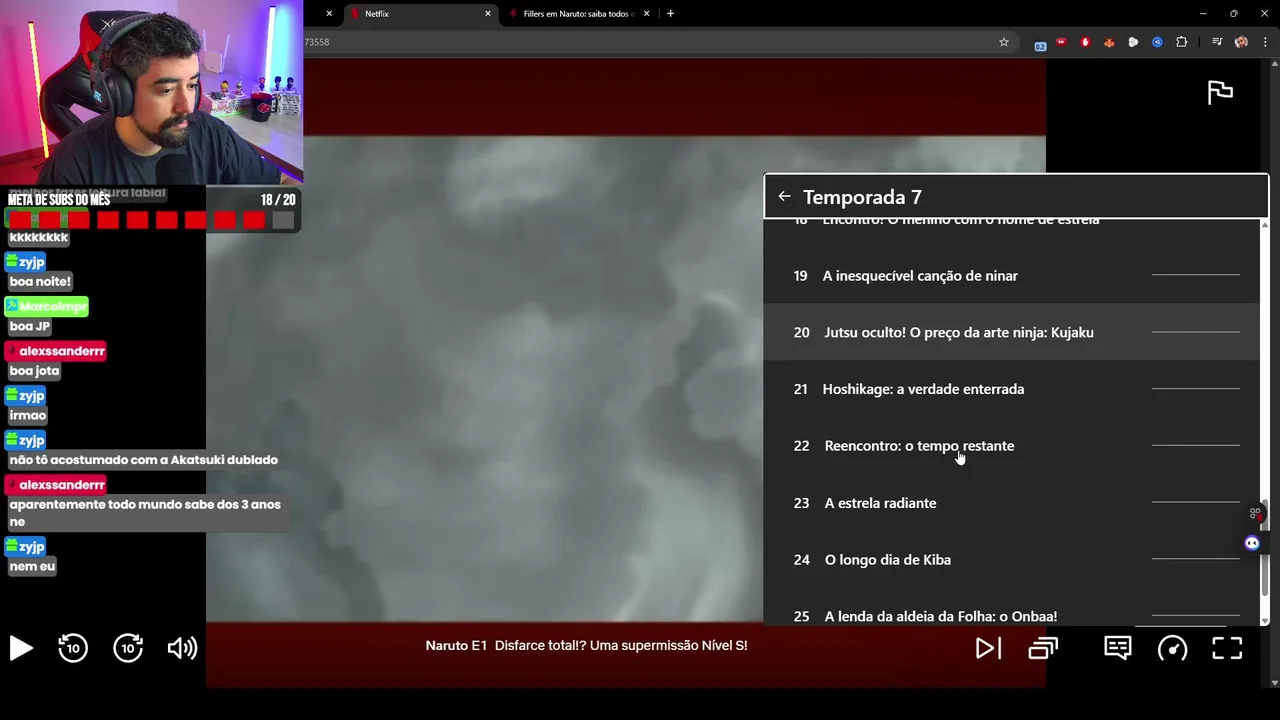
Task: Choose episode 23 A estrela radiante
Action: pos(1011,503)
